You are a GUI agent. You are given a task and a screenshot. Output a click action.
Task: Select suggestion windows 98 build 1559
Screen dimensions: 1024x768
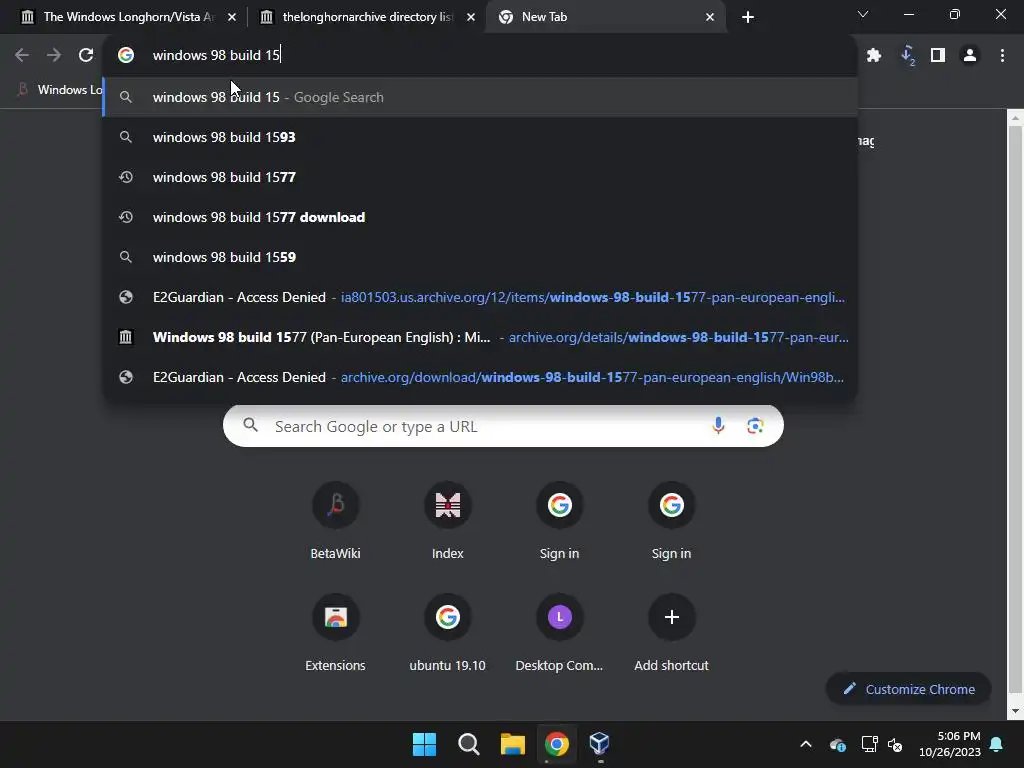(x=480, y=257)
